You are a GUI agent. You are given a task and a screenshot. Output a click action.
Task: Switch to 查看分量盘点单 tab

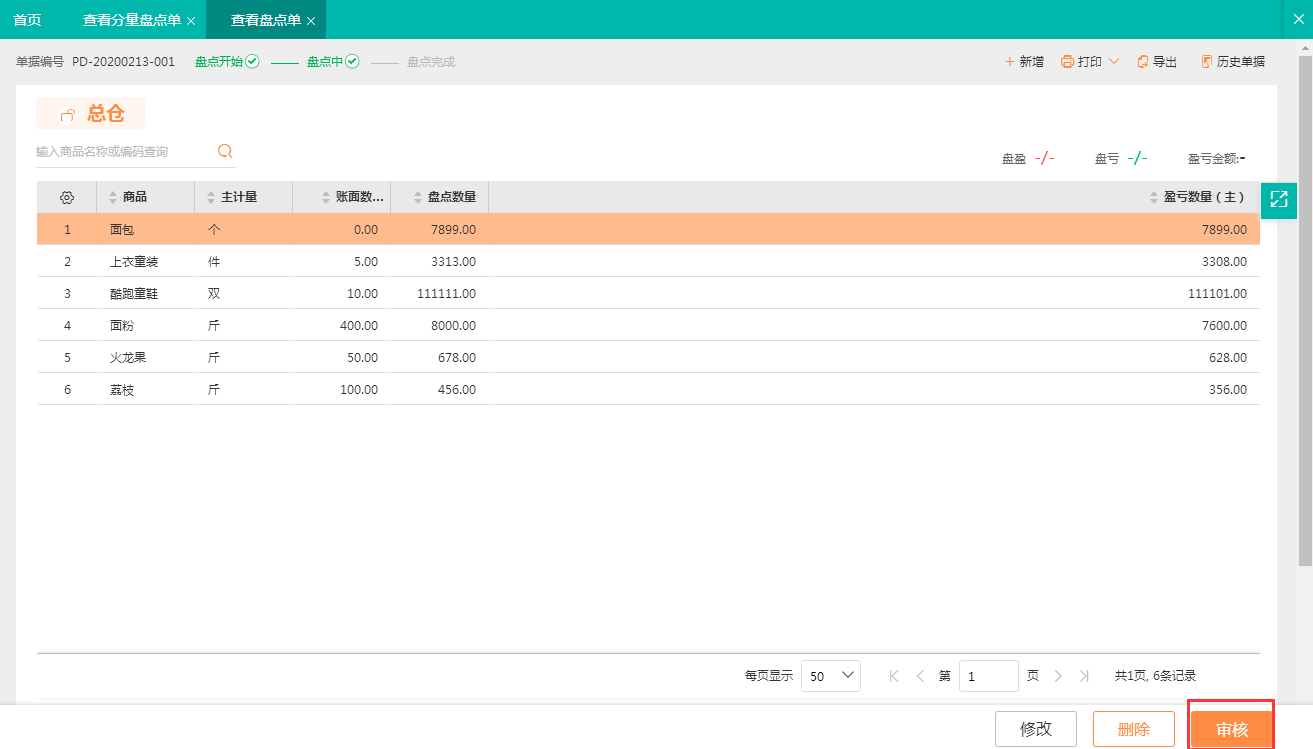pos(131,20)
